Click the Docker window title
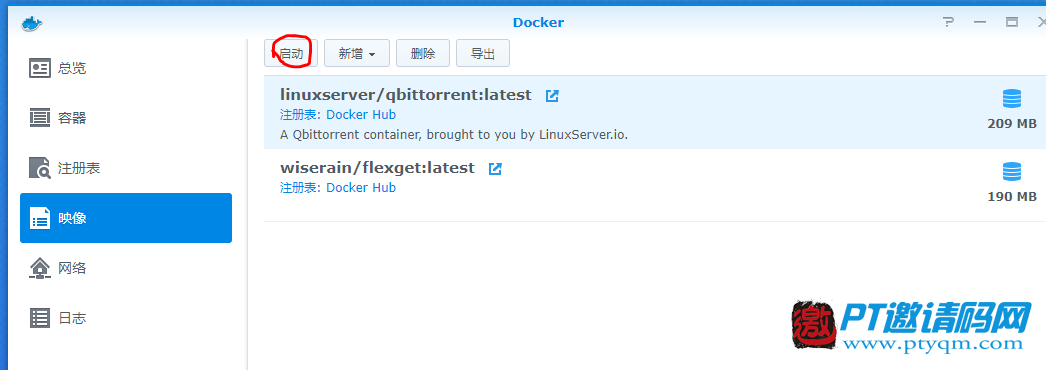1046x370 pixels. (x=538, y=23)
